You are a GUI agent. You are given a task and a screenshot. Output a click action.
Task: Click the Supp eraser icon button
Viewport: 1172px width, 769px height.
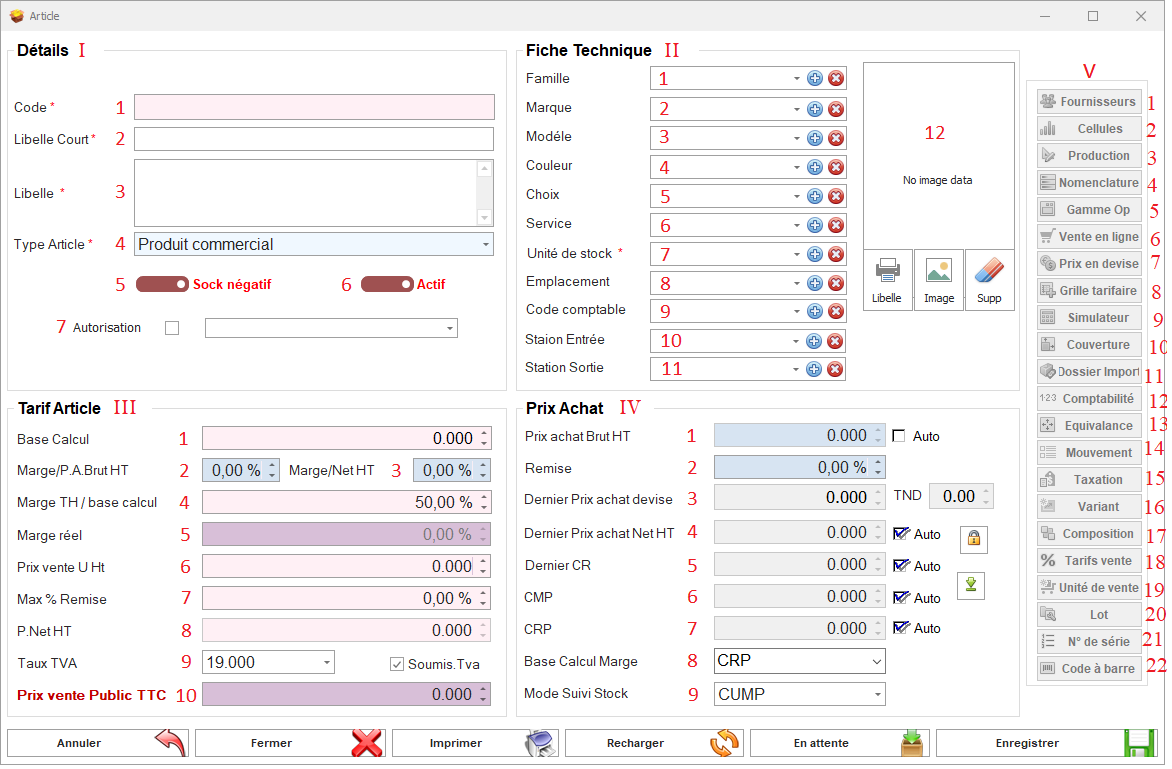pos(989,280)
